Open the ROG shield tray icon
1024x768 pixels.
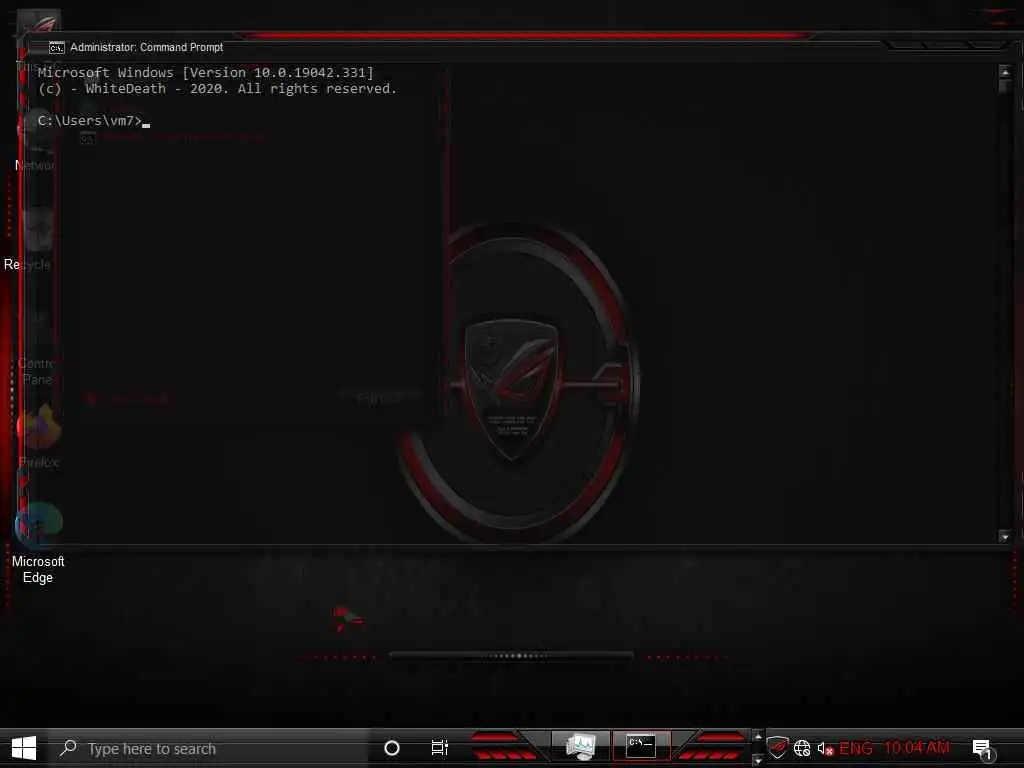(777, 748)
